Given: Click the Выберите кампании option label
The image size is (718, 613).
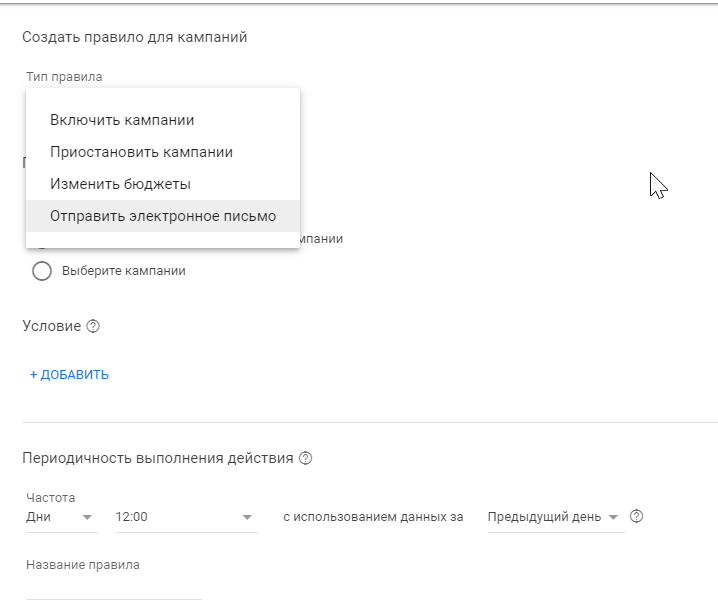Looking at the screenshot, I should click(123, 271).
